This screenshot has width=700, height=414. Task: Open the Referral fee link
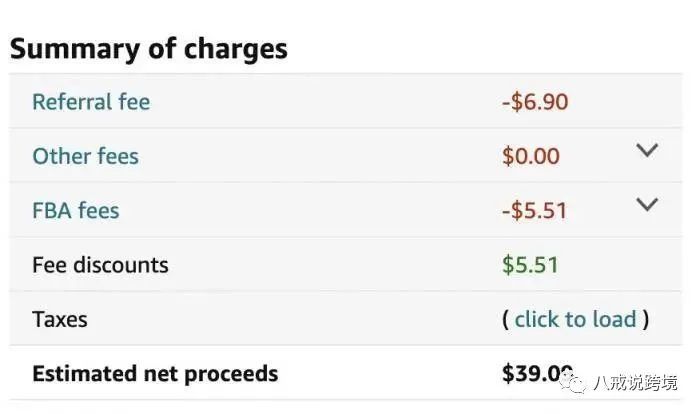click(x=91, y=102)
